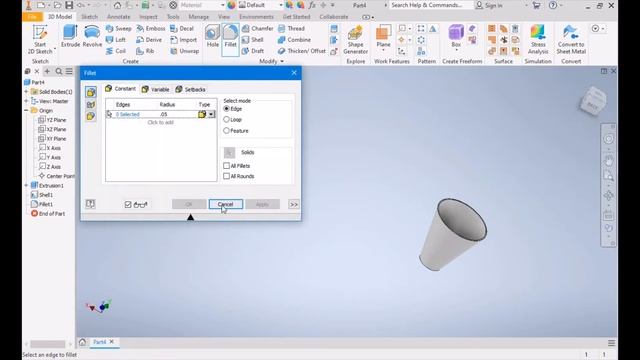
Task: Select the Combine tool
Action: [x=294, y=40]
